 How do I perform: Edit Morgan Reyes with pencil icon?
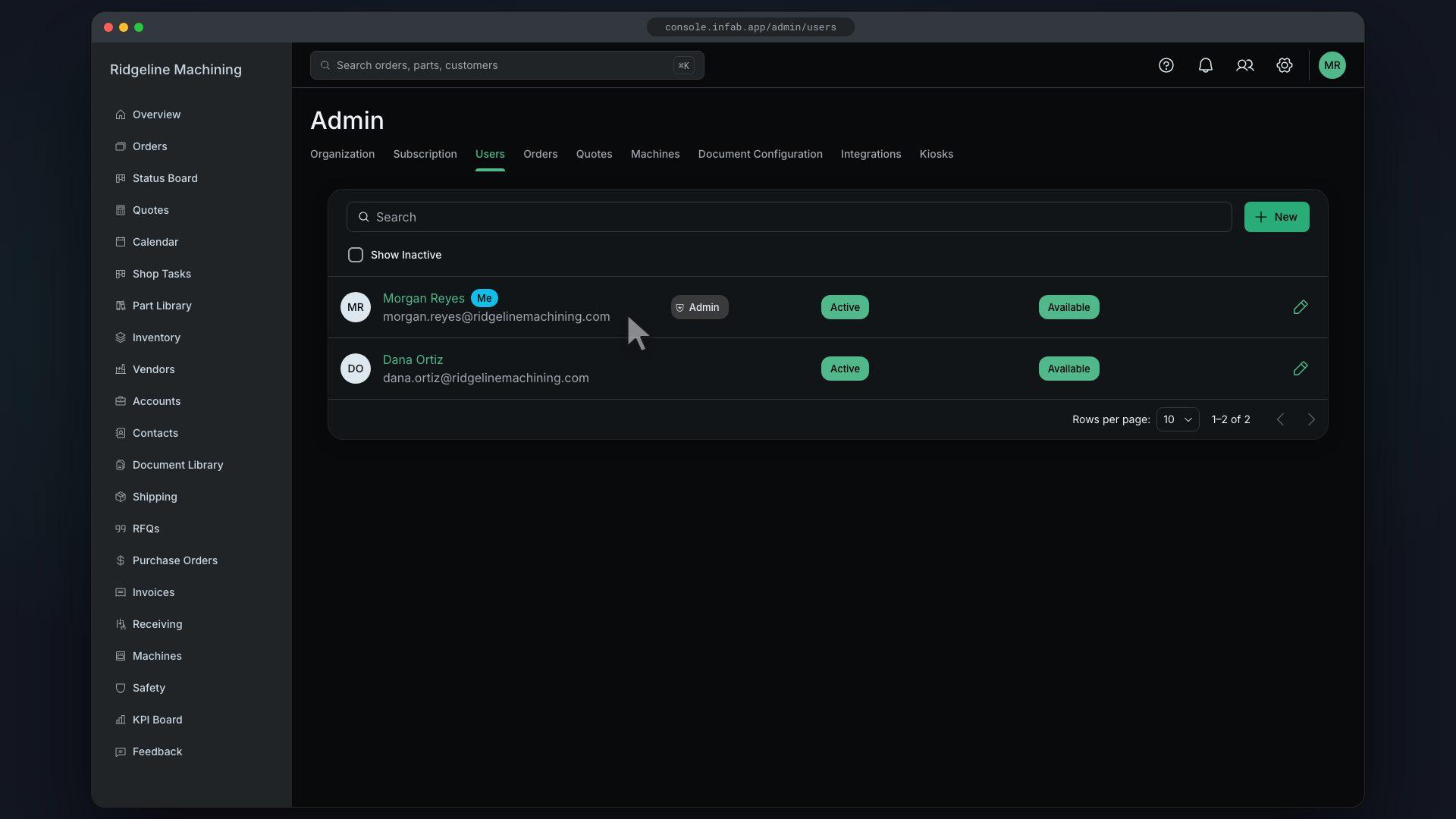point(1301,307)
